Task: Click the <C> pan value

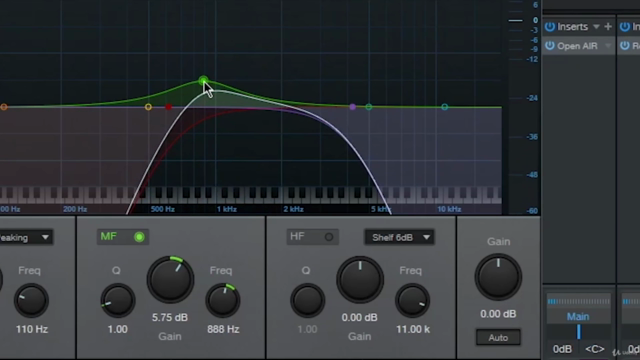Action: (595, 349)
